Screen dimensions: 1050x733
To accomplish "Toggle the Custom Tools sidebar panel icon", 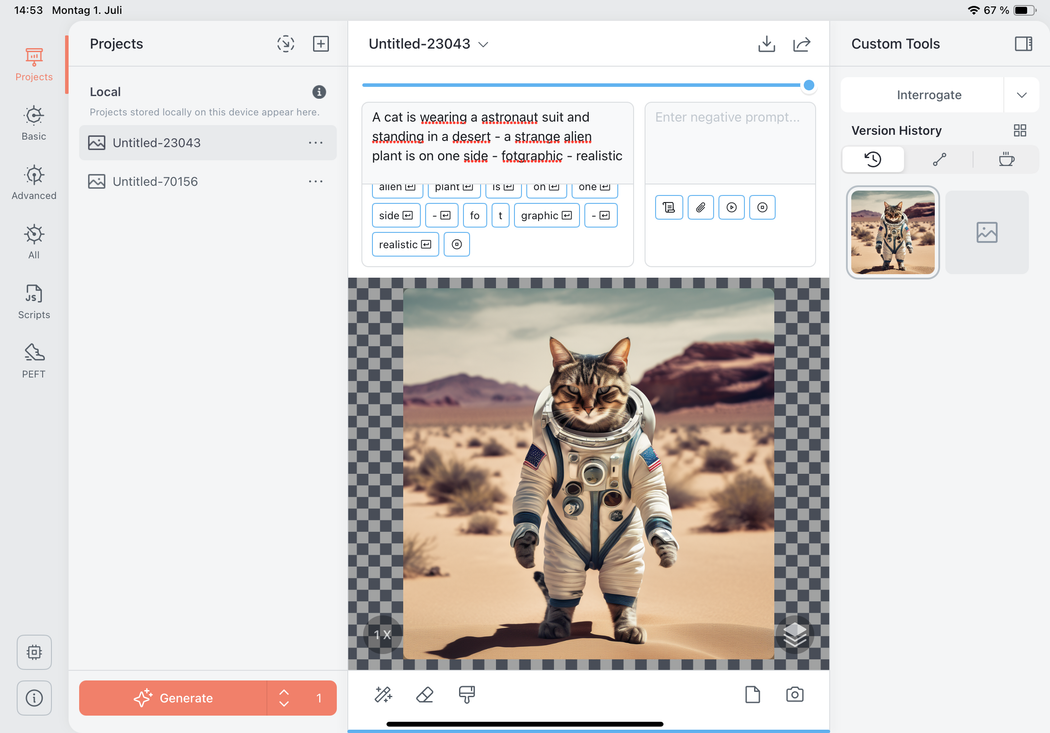I will point(1023,44).
